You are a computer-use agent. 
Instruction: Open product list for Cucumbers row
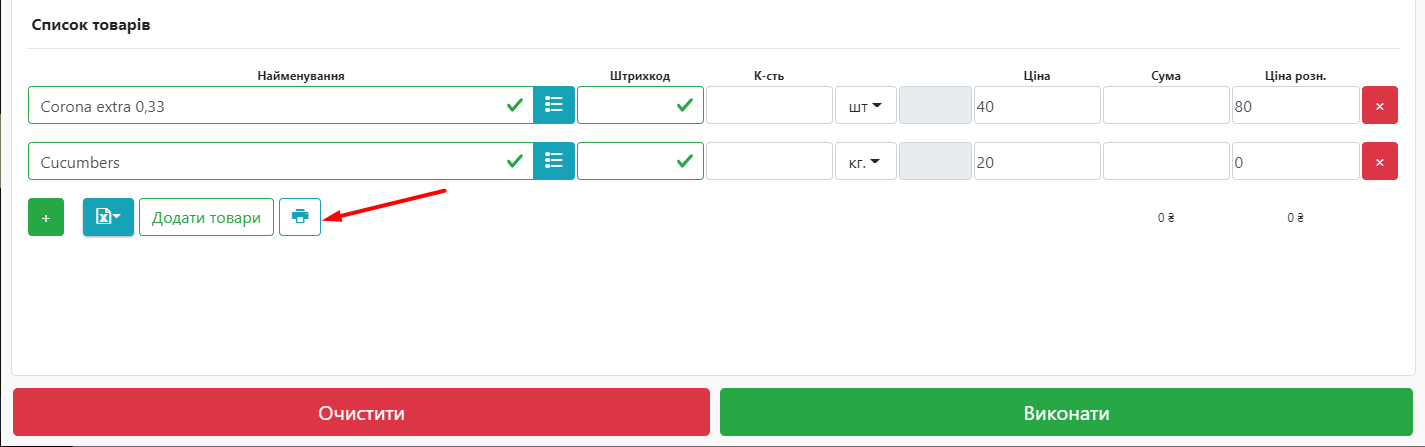(x=554, y=161)
